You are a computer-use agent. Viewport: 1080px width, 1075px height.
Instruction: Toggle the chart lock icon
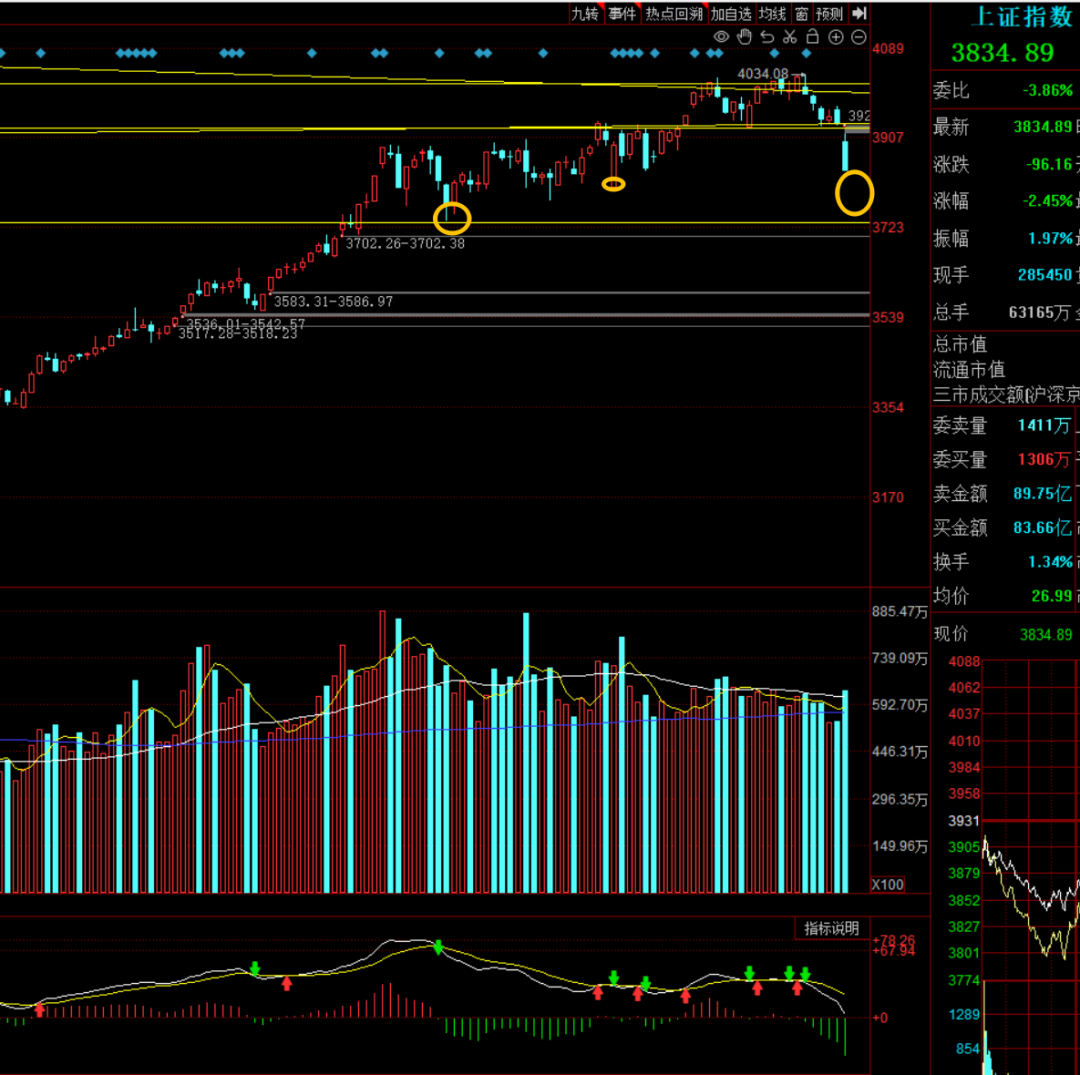click(812, 37)
